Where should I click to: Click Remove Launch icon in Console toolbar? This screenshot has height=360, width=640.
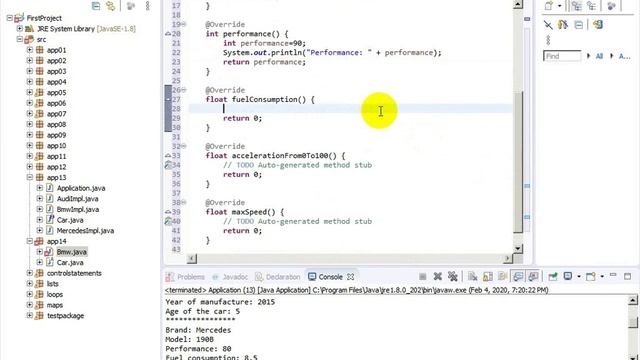(x=438, y=277)
